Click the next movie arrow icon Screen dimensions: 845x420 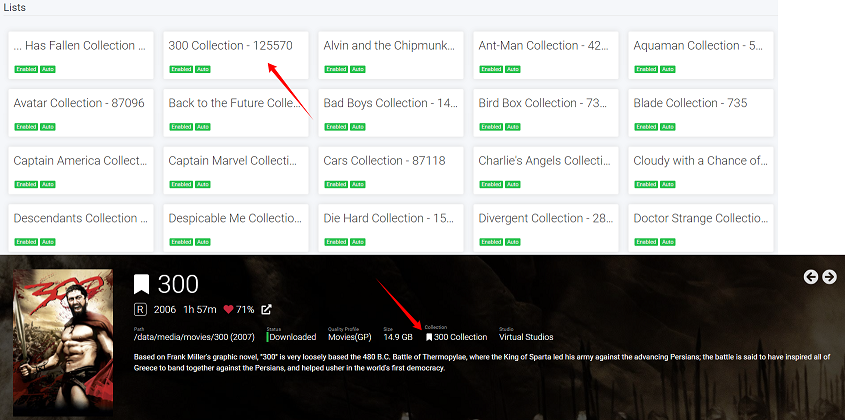[x=829, y=277]
